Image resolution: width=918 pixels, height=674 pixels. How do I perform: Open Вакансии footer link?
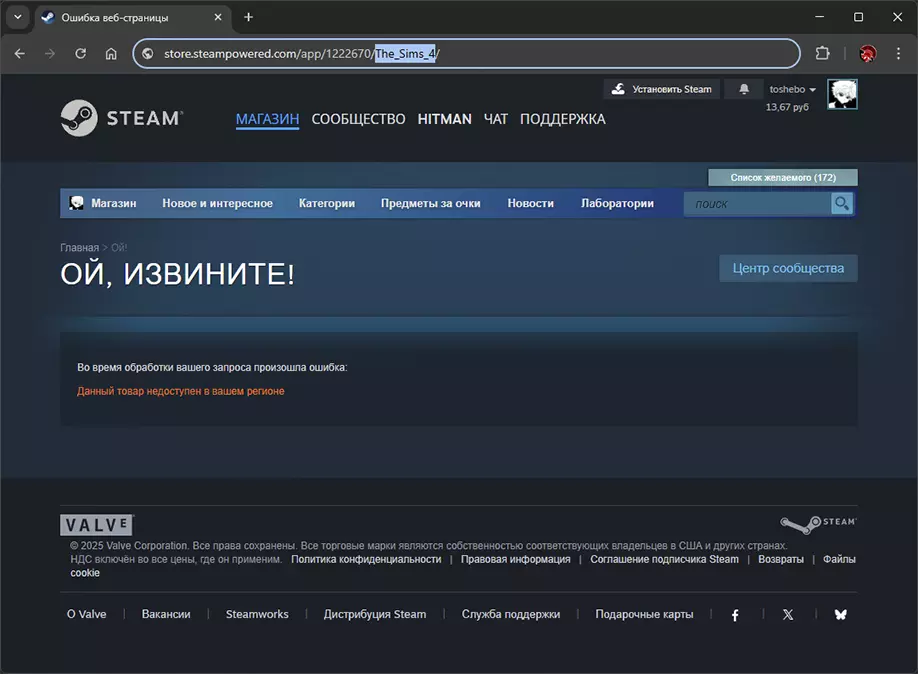(166, 614)
